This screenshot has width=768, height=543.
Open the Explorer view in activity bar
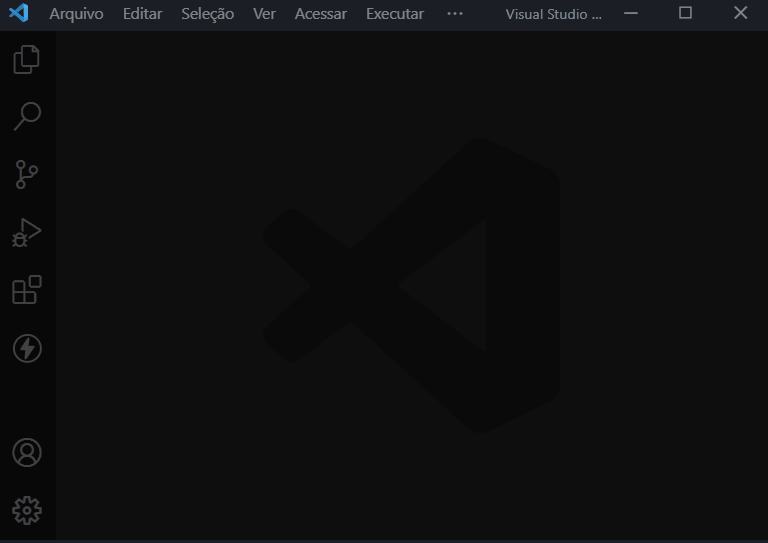pos(27,59)
